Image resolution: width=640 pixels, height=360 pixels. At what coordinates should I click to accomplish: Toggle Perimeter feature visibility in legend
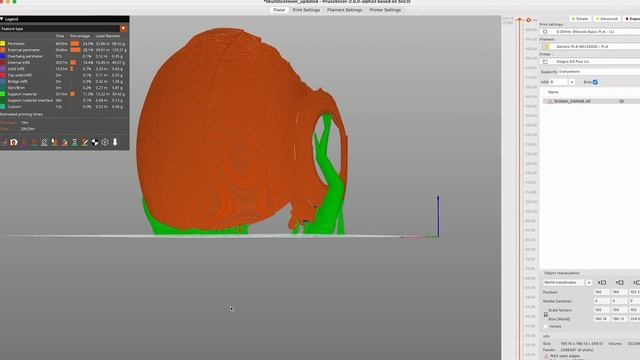63,44
